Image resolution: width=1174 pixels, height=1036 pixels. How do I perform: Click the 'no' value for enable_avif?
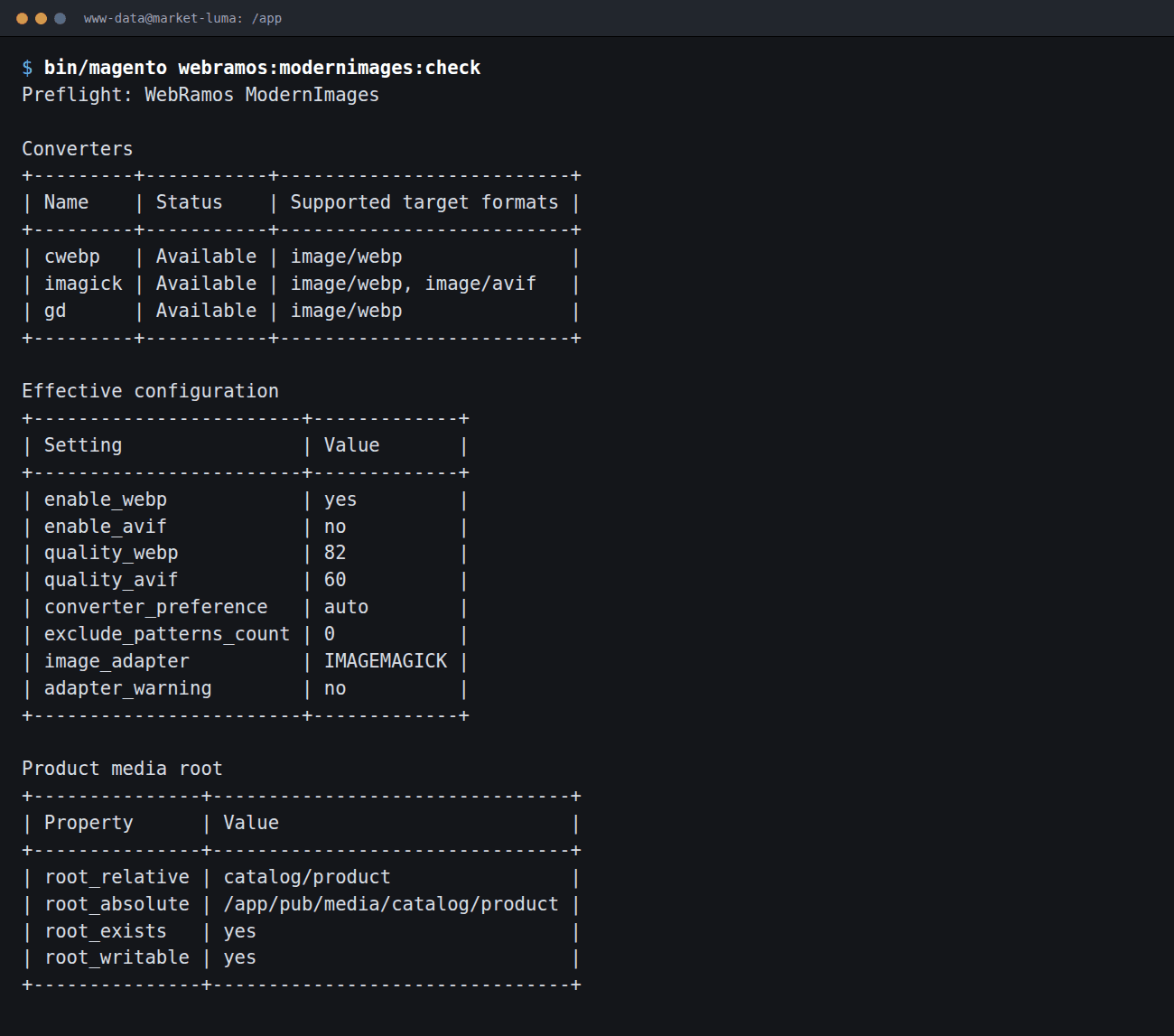click(x=335, y=527)
